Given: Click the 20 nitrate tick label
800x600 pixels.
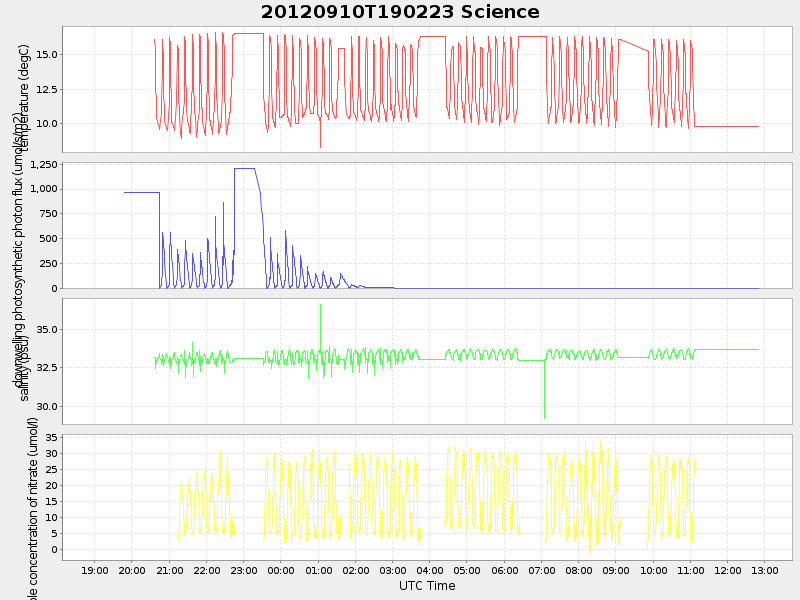Looking at the screenshot, I should click(52, 485).
